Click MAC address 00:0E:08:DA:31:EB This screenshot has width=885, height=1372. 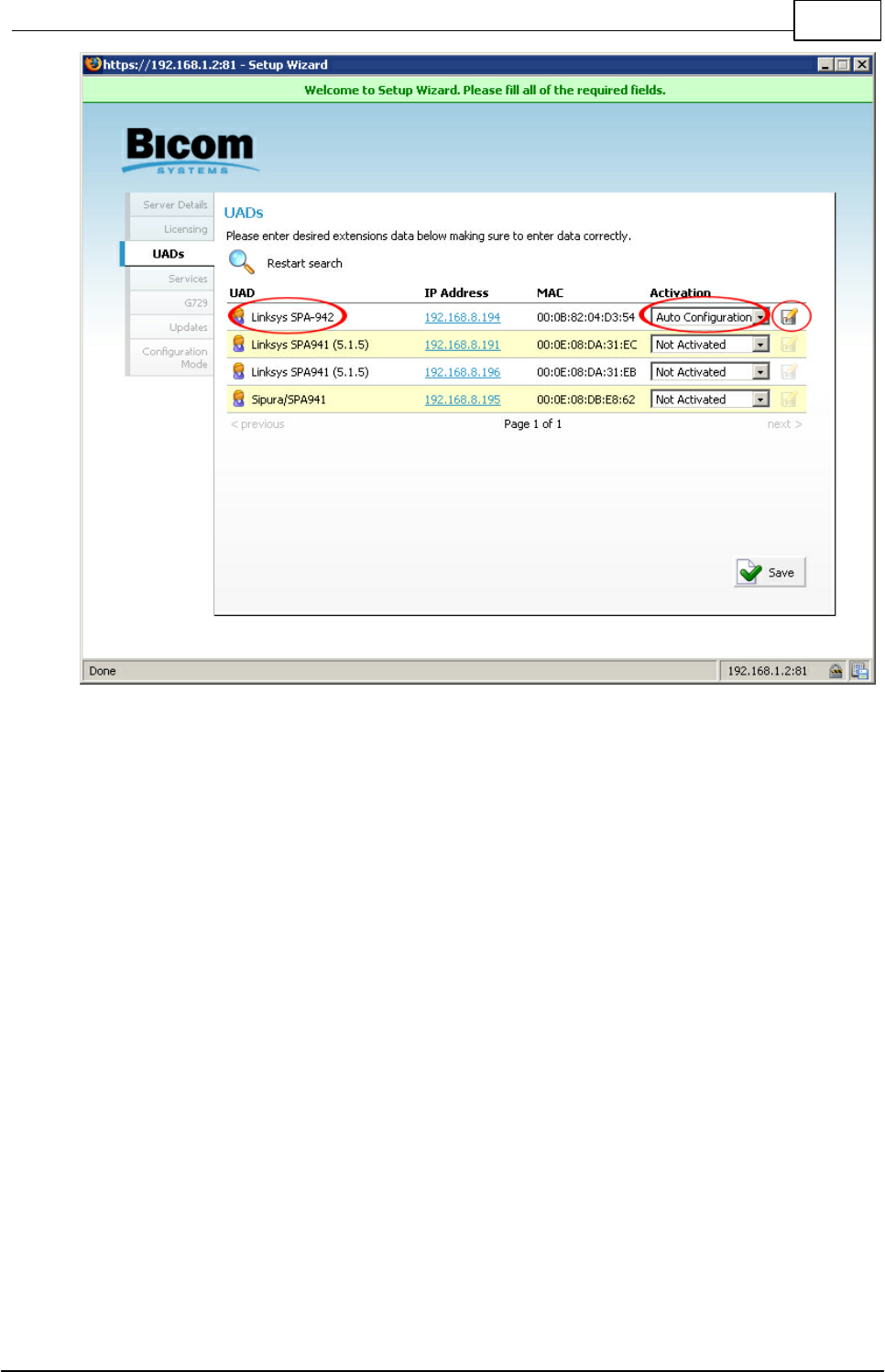587,372
